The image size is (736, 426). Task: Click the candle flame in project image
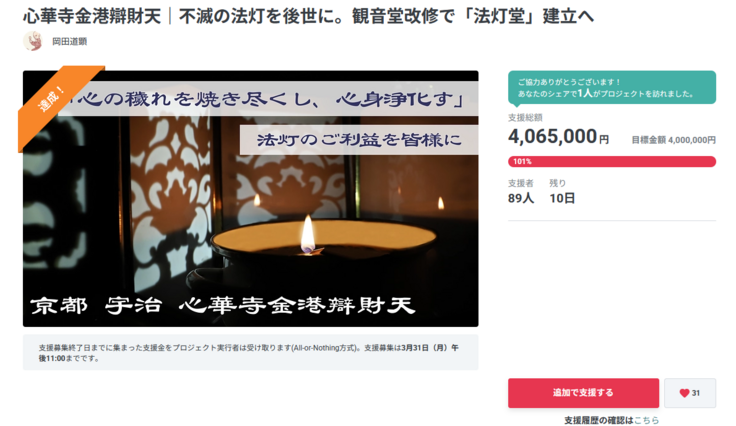point(307,235)
